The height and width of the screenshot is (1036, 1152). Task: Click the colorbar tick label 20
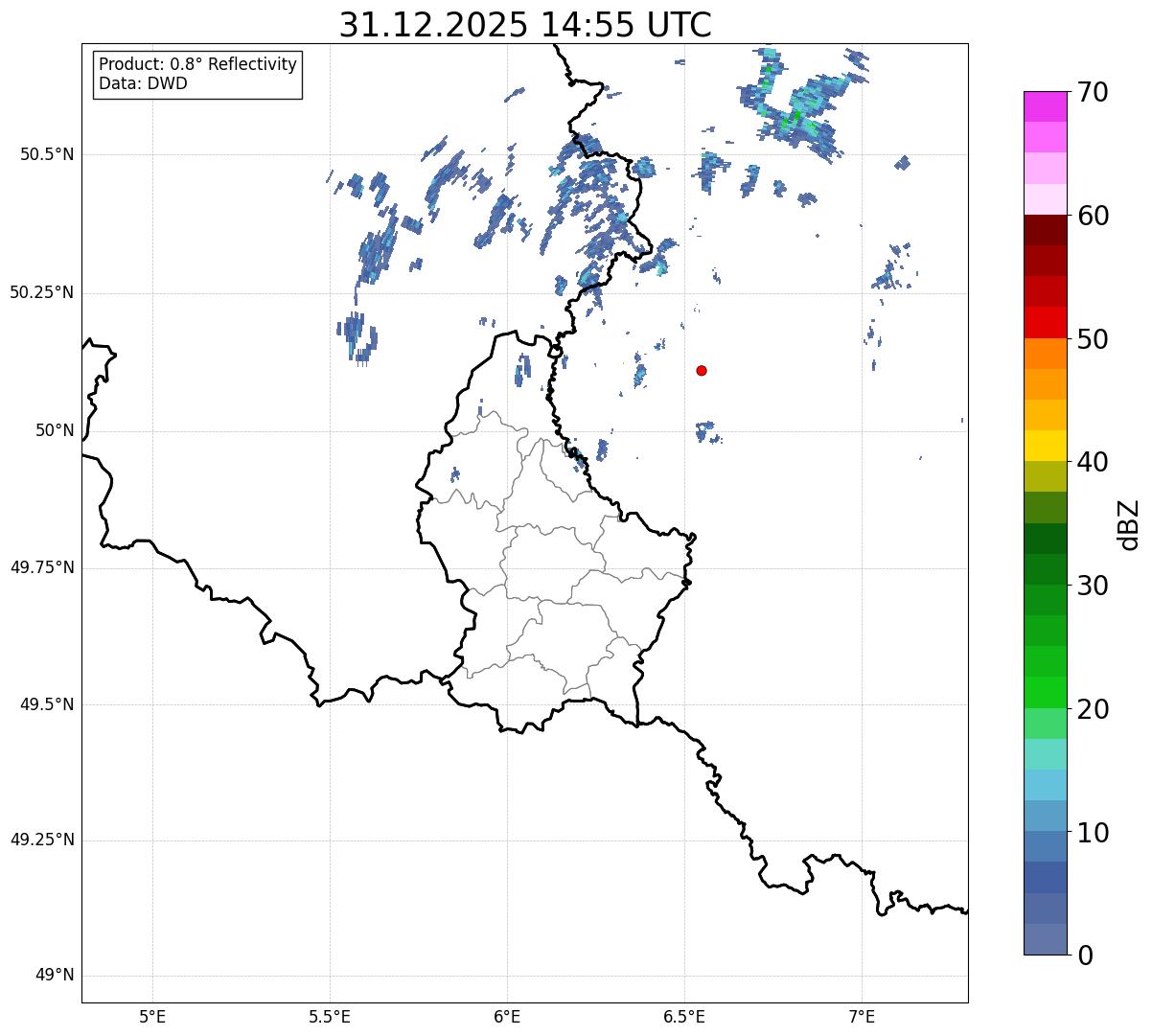pyautogui.click(x=1093, y=709)
